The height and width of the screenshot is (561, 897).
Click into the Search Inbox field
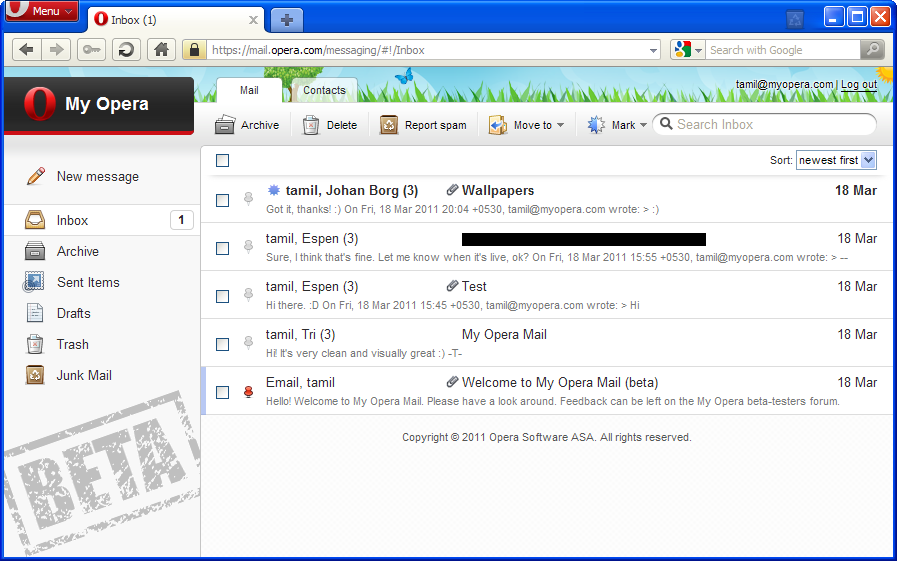(x=770, y=125)
